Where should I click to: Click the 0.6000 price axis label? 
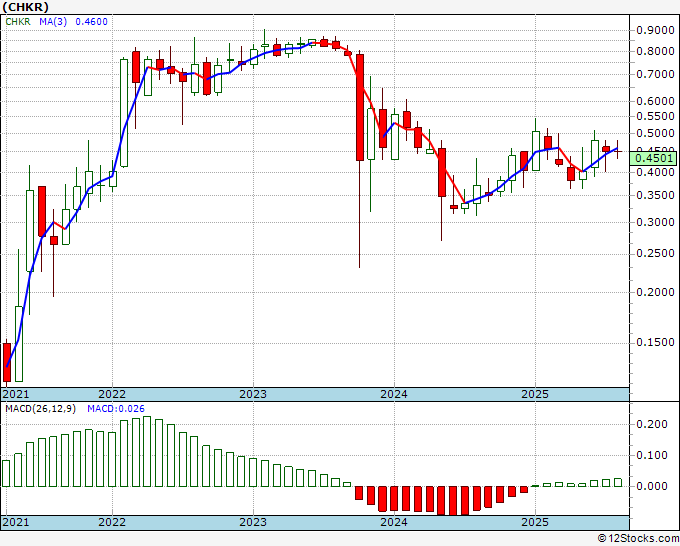(655, 101)
